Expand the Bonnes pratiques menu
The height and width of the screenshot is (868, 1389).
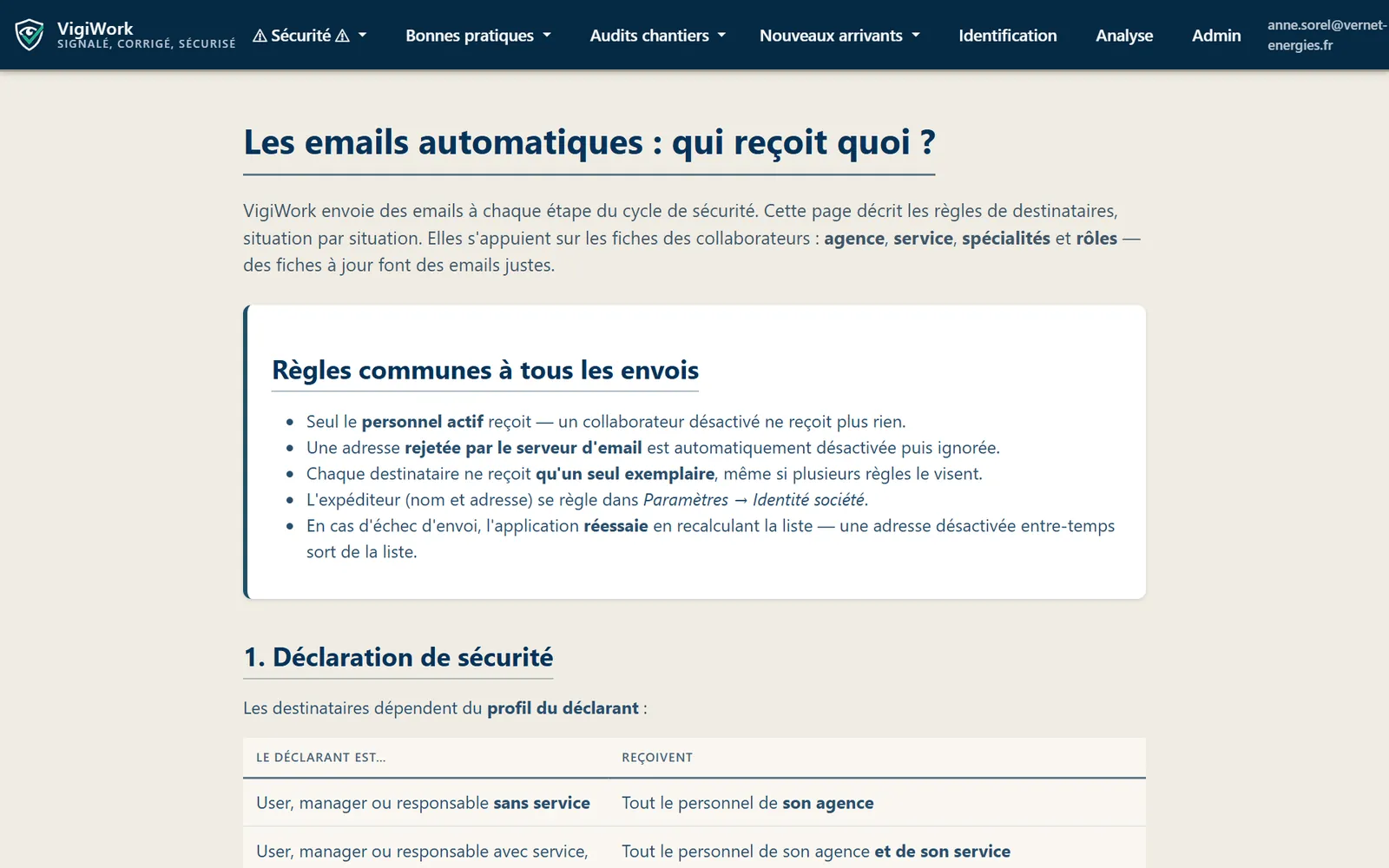478,36
